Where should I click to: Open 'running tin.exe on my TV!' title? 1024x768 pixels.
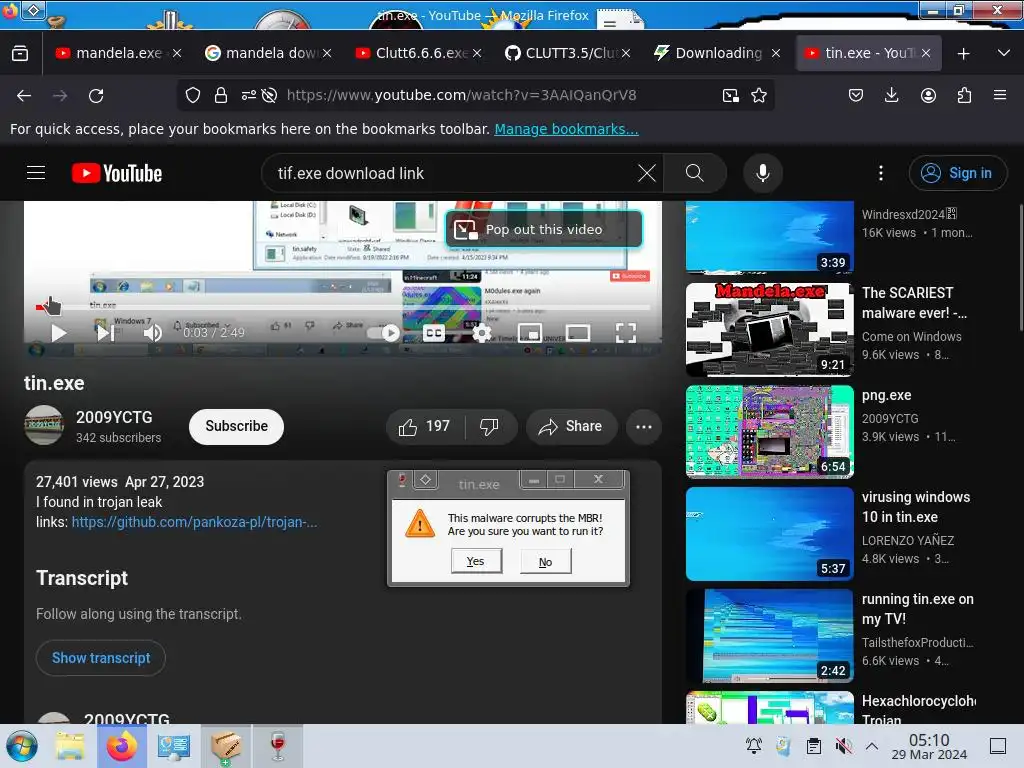918,609
